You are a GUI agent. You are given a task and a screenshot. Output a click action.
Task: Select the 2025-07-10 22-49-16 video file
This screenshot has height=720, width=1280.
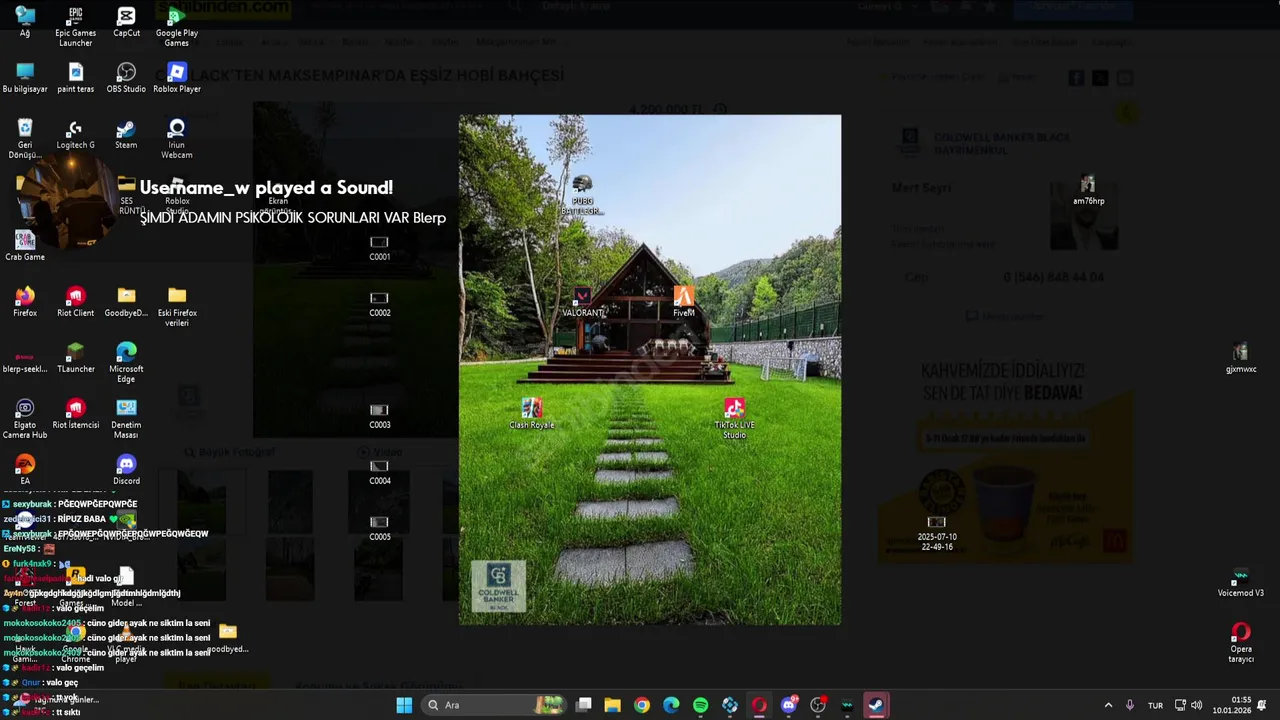[937, 533]
